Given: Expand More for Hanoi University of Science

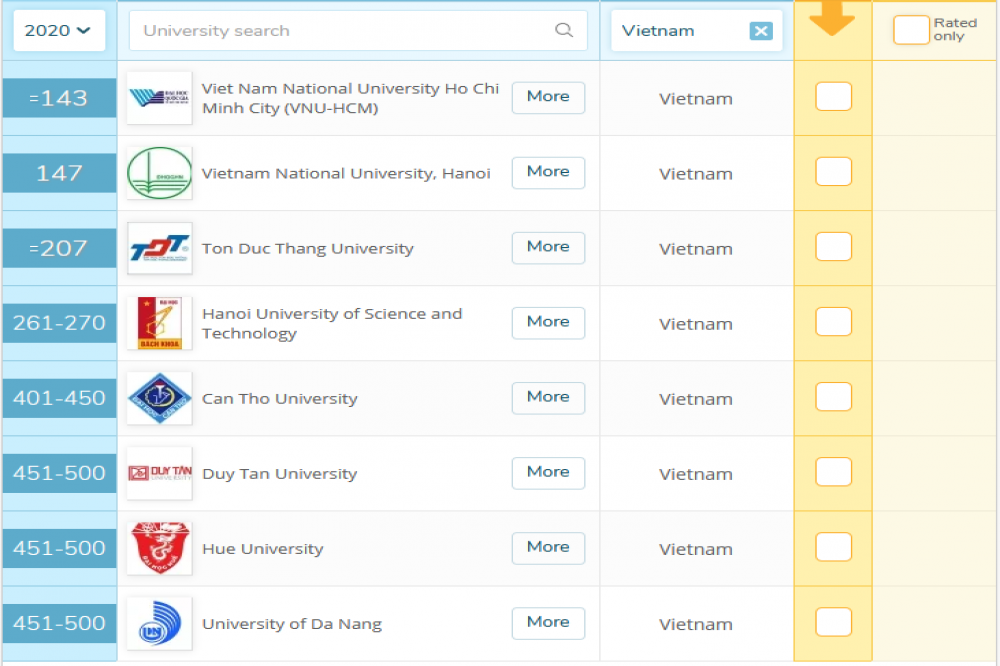Looking at the screenshot, I should tap(548, 322).
